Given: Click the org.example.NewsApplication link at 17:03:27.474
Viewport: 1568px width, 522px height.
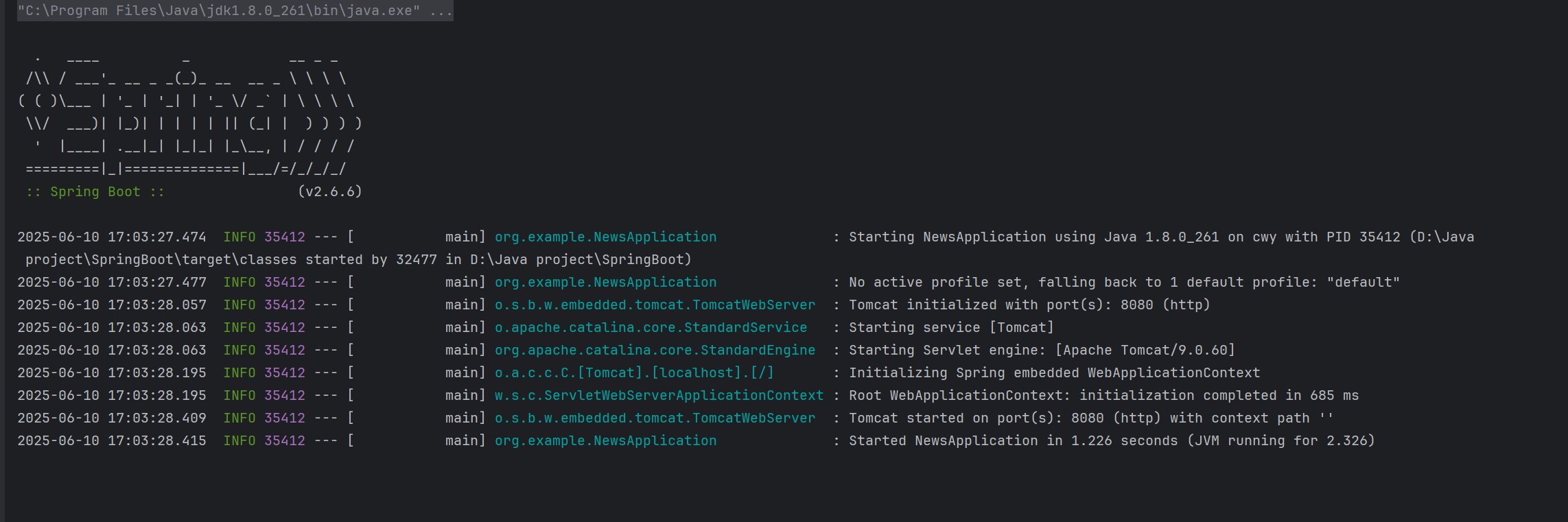Looking at the screenshot, I should pos(605,237).
